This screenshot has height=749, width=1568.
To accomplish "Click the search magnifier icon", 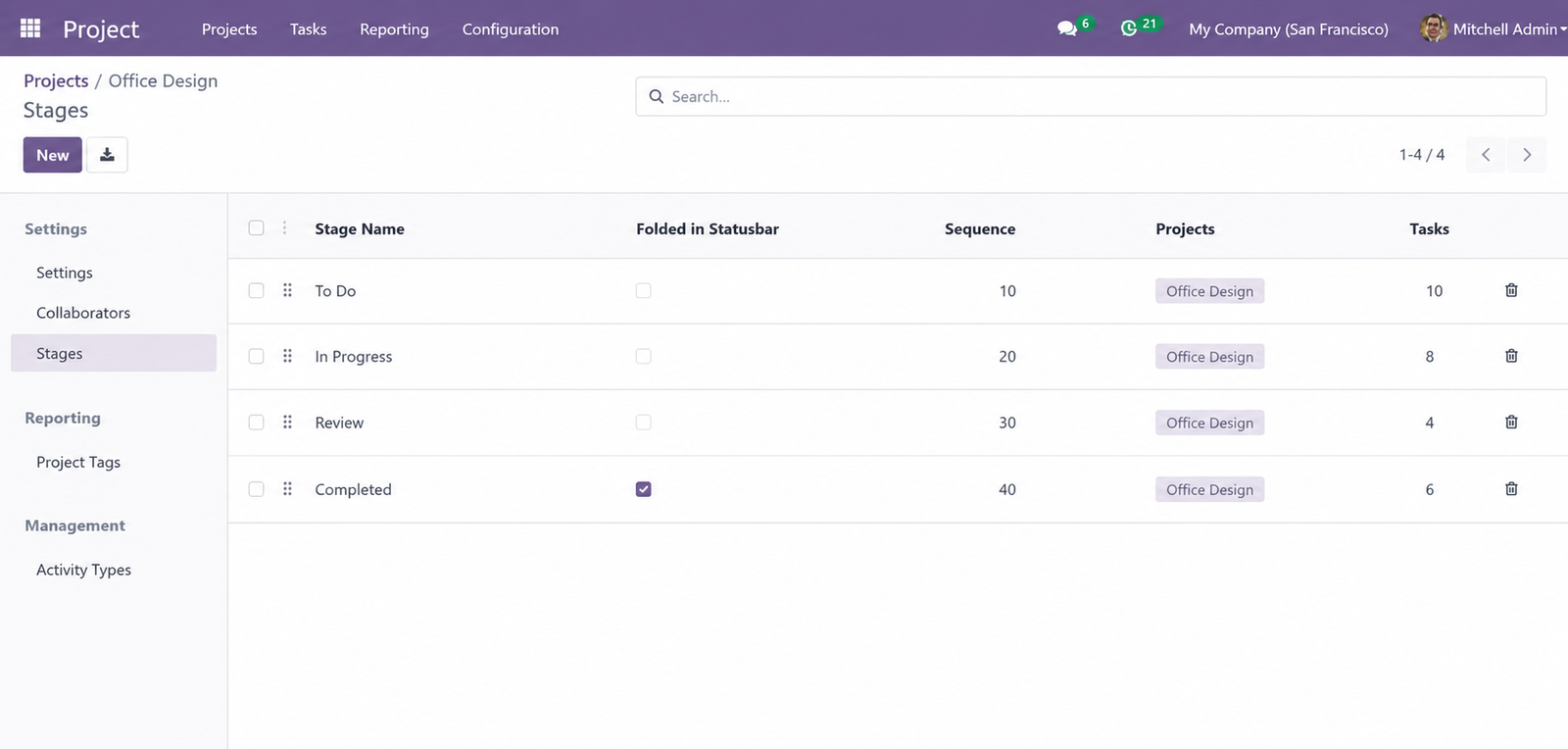I will (657, 96).
